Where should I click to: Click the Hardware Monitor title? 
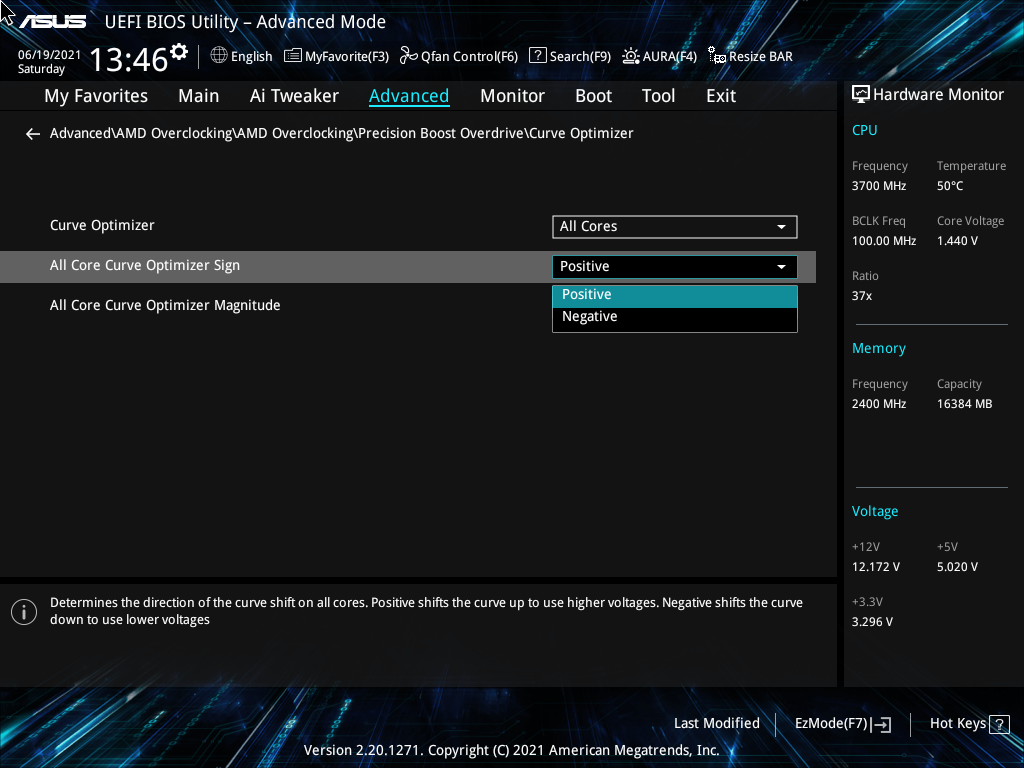(x=938, y=95)
